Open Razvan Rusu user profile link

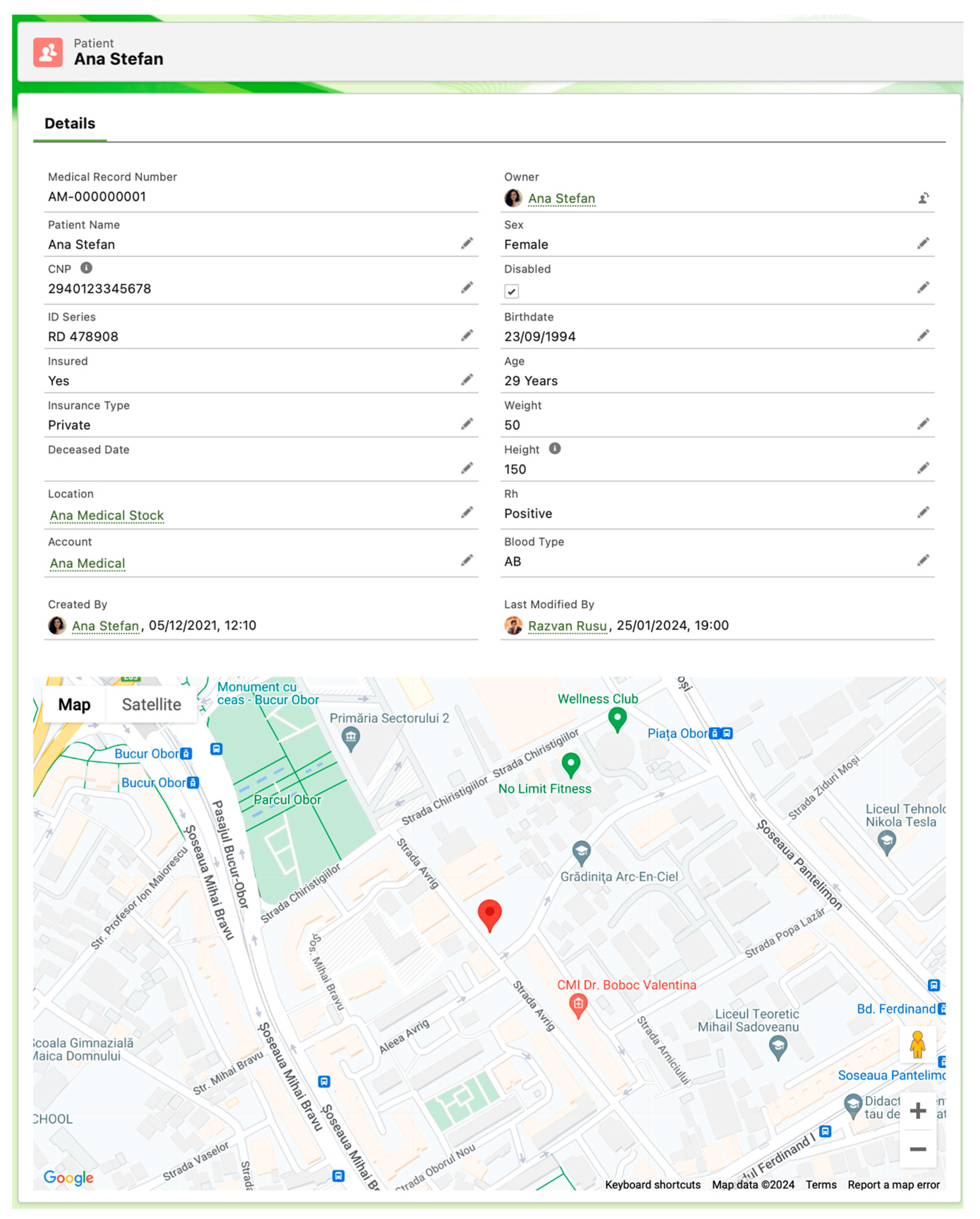(x=567, y=626)
